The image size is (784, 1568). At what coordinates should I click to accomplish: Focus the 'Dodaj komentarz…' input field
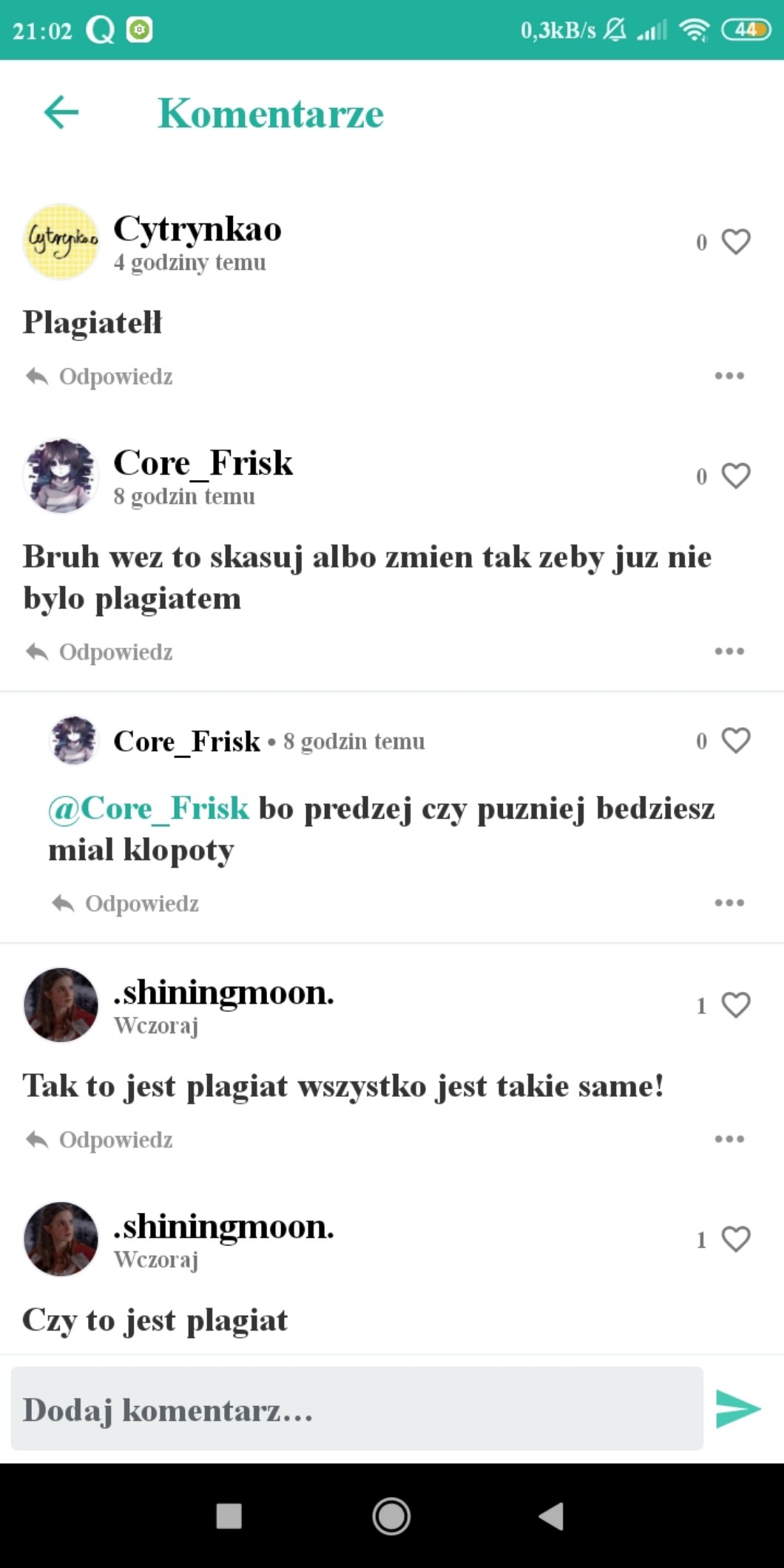tap(356, 1408)
